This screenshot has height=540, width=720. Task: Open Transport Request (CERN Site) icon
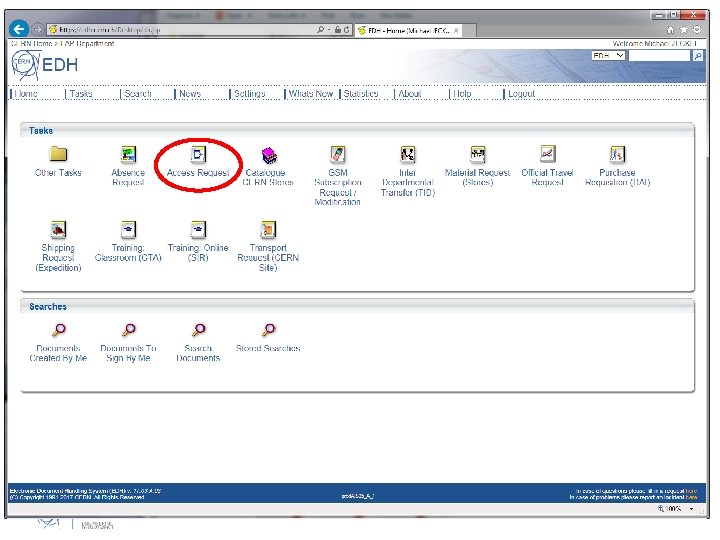click(x=268, y=229)
